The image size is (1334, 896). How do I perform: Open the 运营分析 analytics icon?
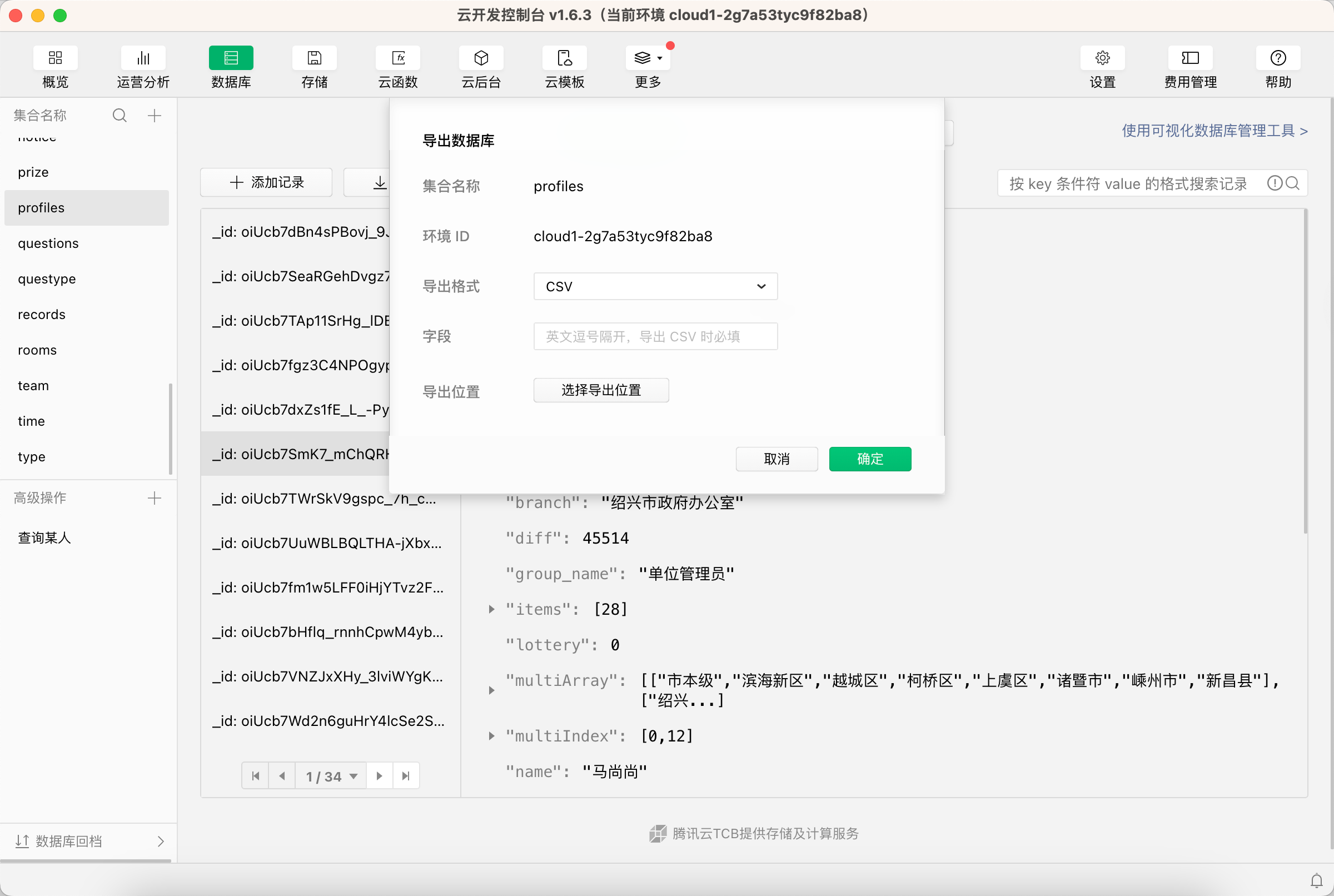[x=143, y=58]
